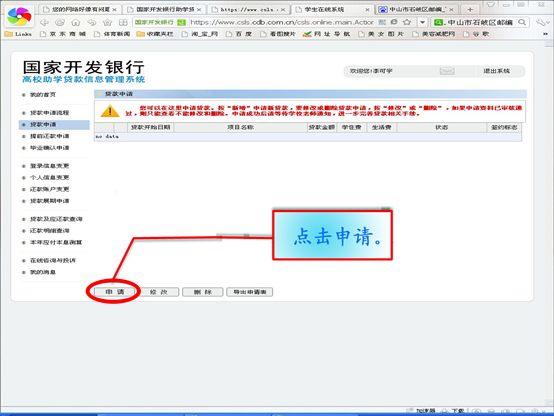Screen dimensions: 554x416
Task: Click the colorful browser logo icon
Action: tap(19, 16)
